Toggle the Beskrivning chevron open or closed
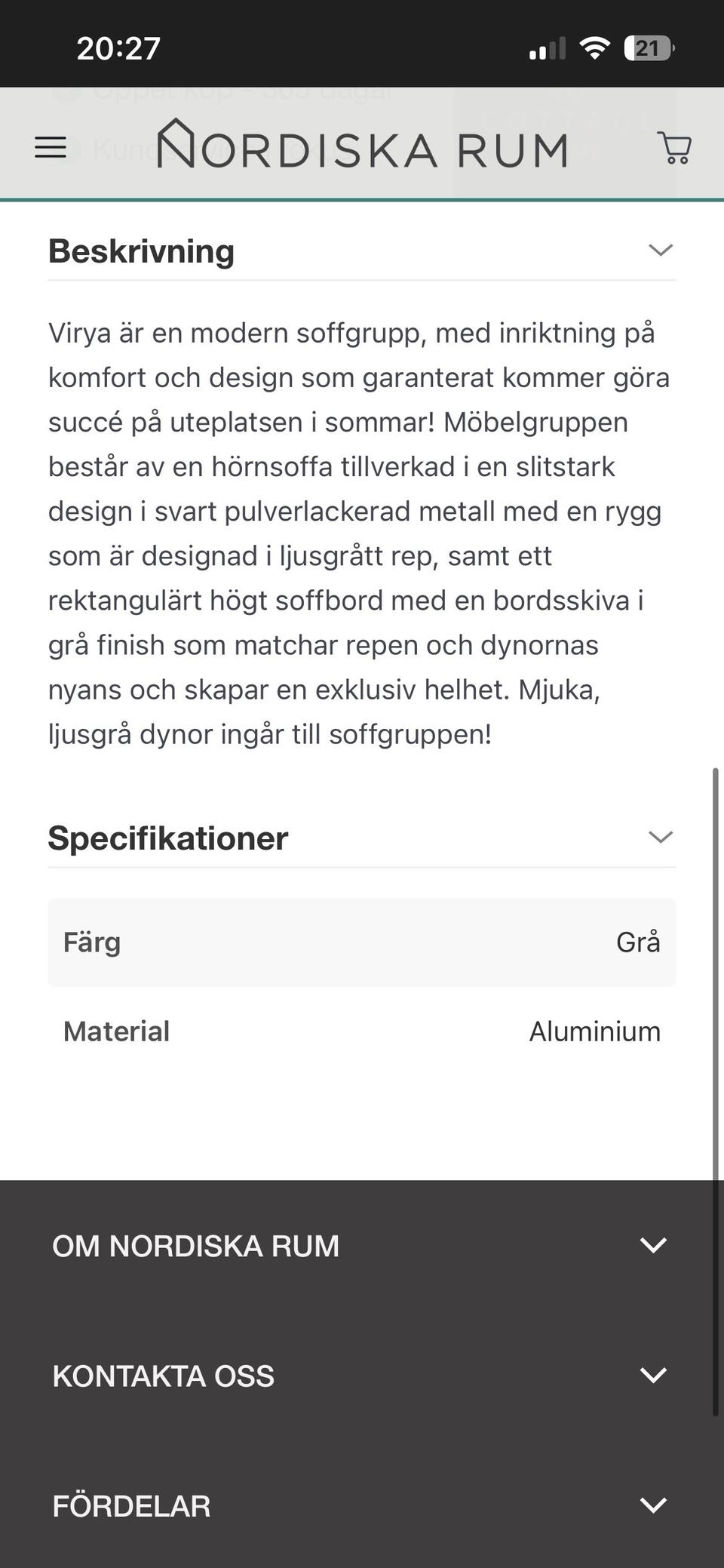This screenshot has height=1568, width=724. (661, 250)
